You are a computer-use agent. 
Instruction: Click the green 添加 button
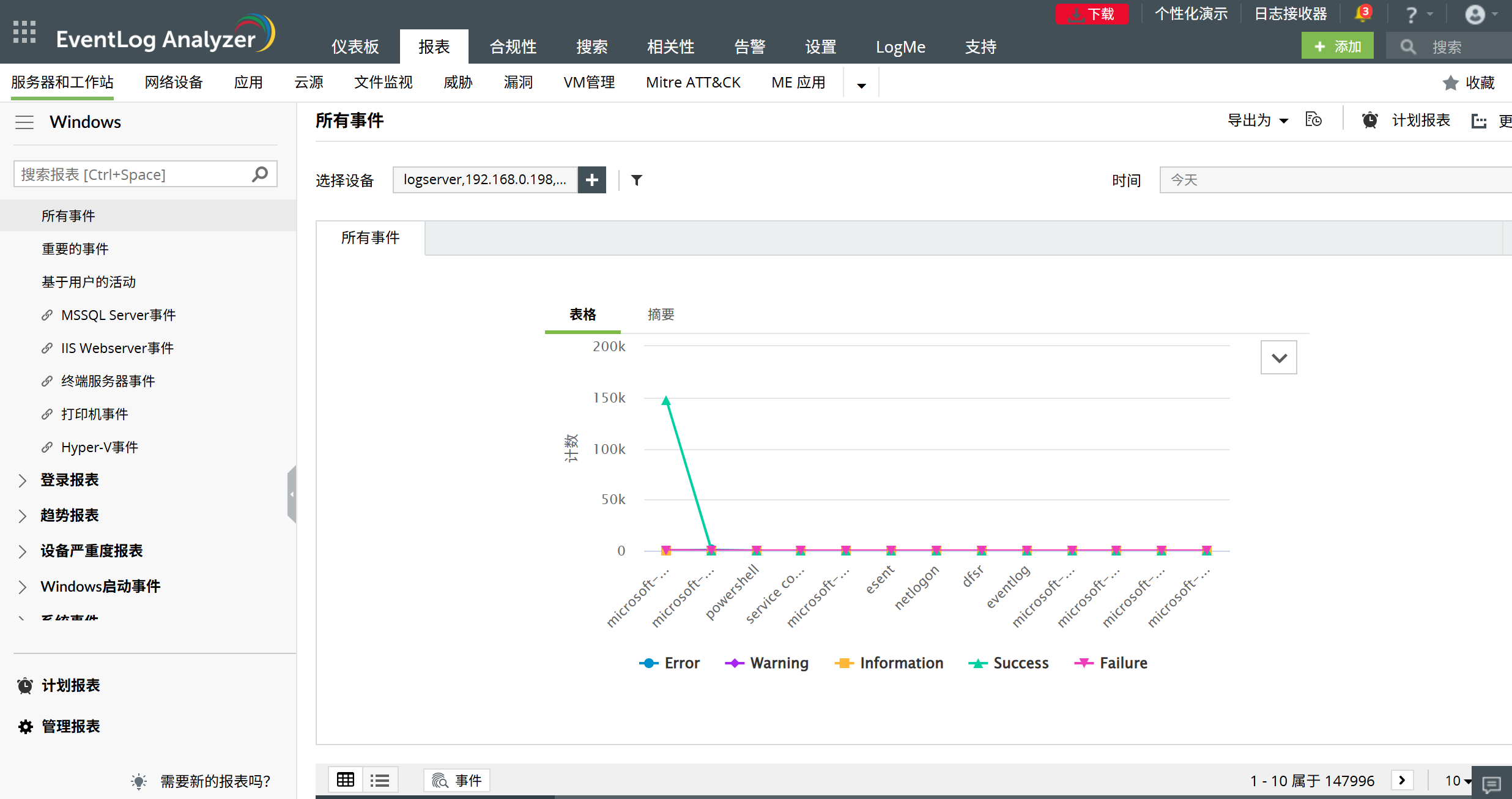[x=1337, y=46]
